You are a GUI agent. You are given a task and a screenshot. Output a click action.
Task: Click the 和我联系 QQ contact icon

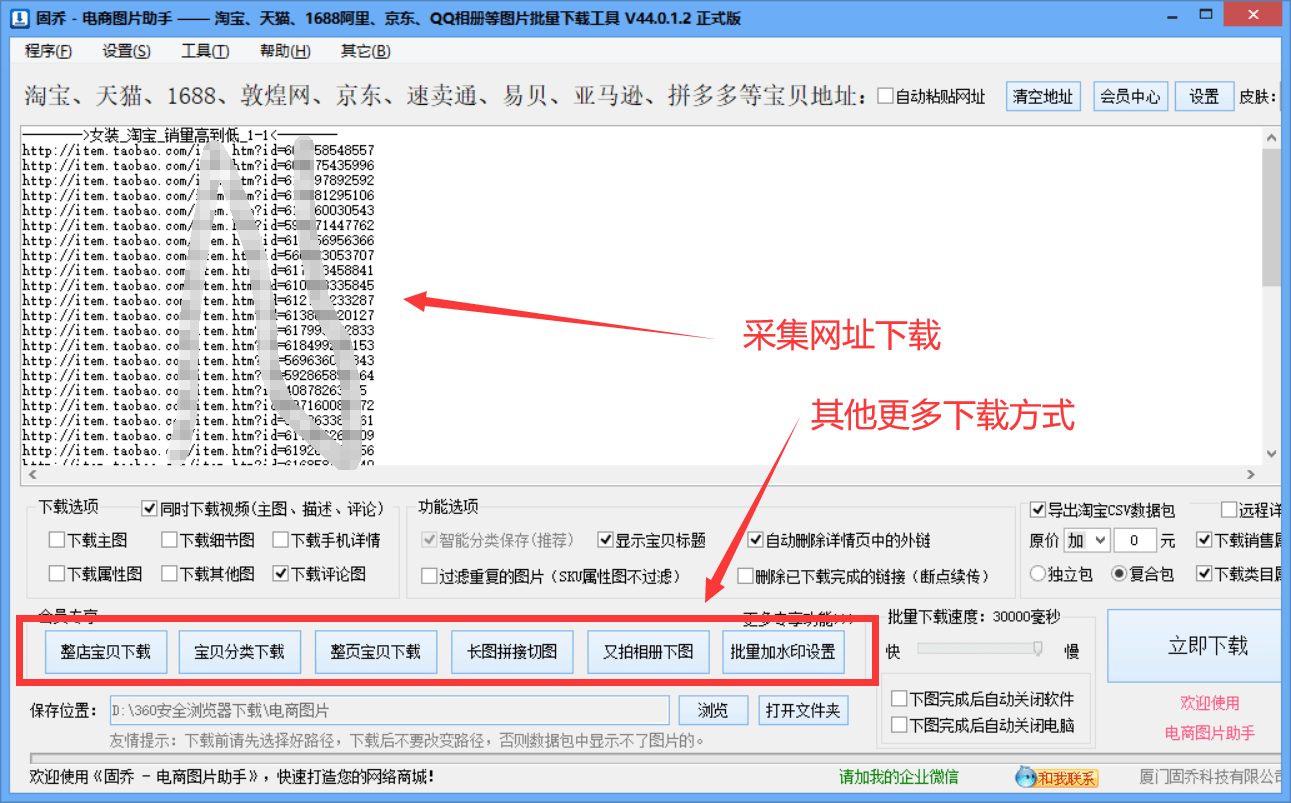(1055, 777)
